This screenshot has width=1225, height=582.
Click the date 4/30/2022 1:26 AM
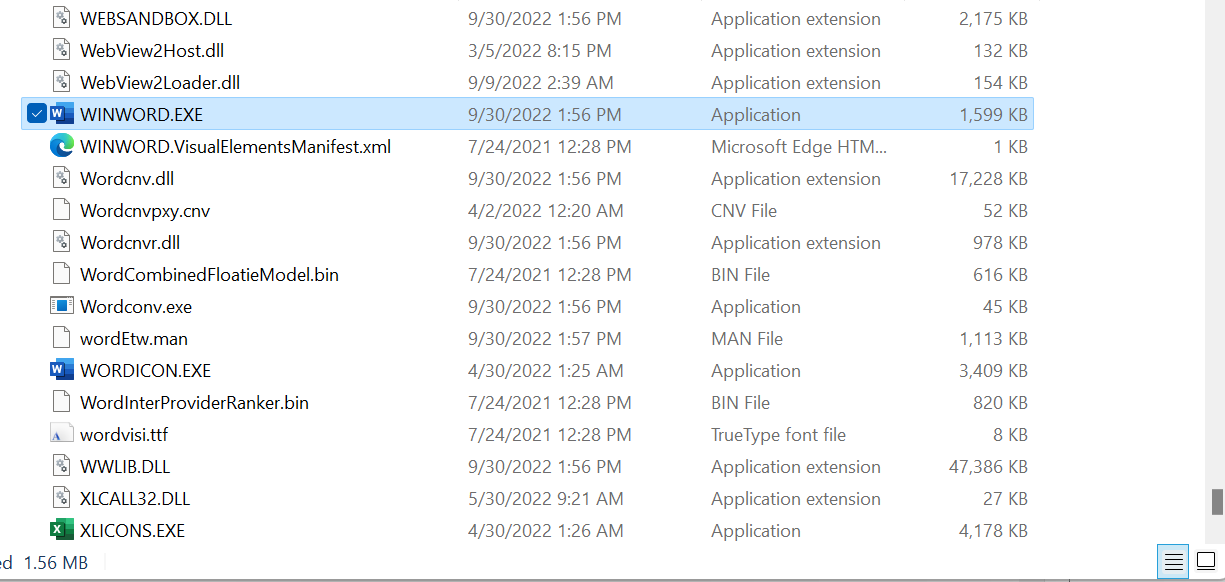[x=545, y=531]
